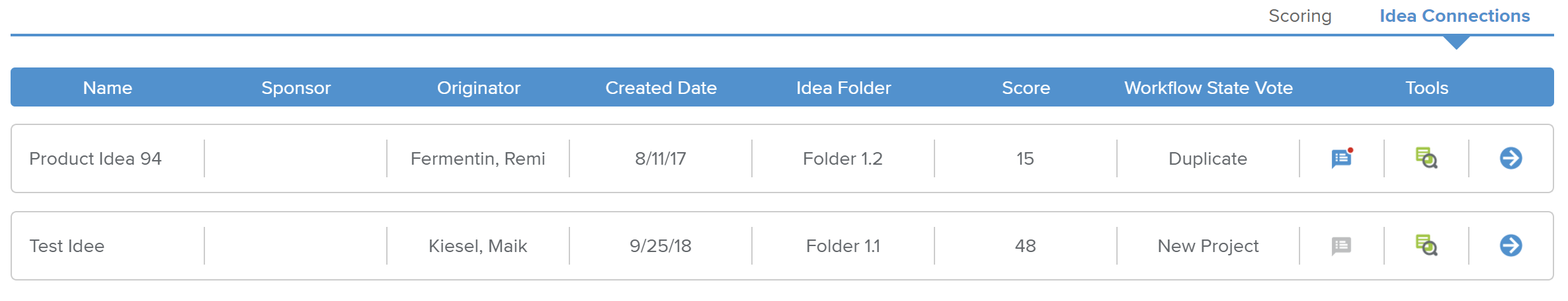Click the review icon for Product Idea 94
This screenshot has height=301, width=1568.
[1426, 159]
